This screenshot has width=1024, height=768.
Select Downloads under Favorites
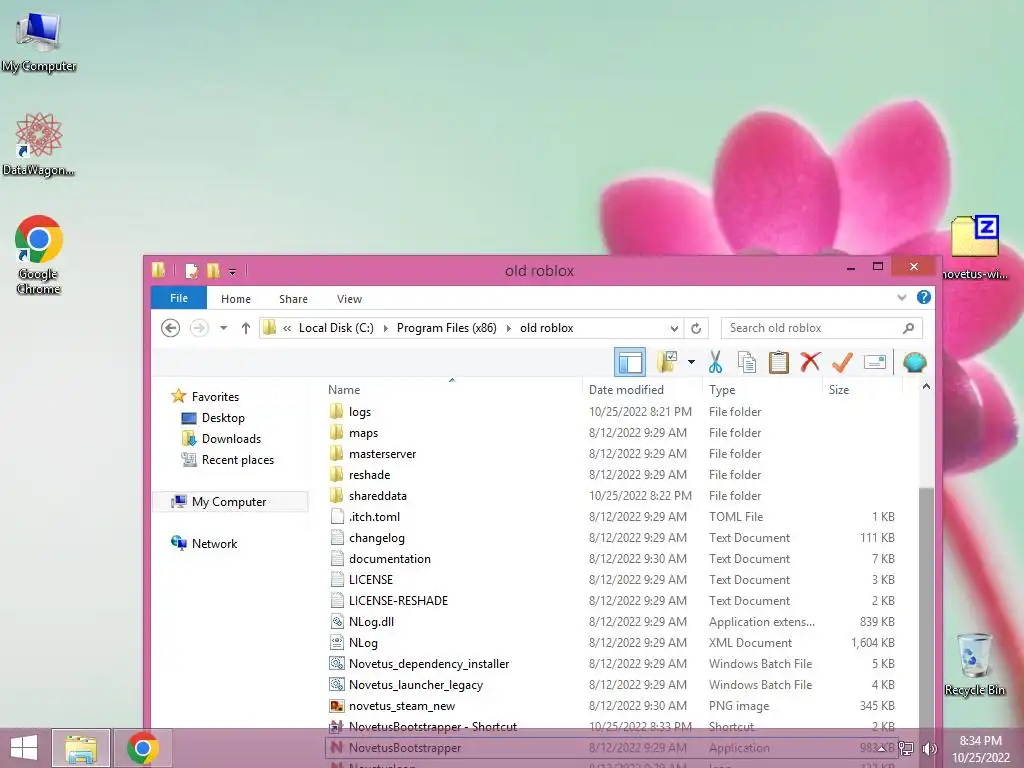click(221, 439)
